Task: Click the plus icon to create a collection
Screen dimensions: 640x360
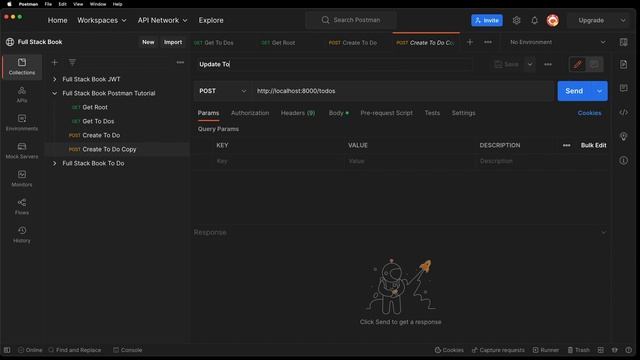Action: [55, 62]
